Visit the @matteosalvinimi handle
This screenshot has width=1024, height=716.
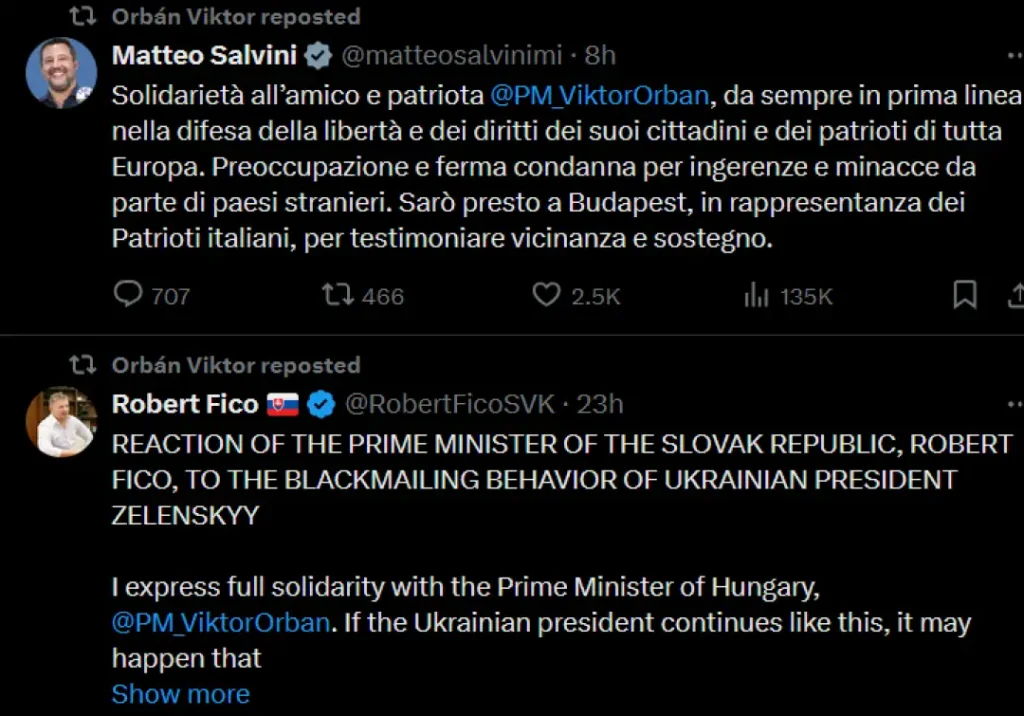(452, 55)
